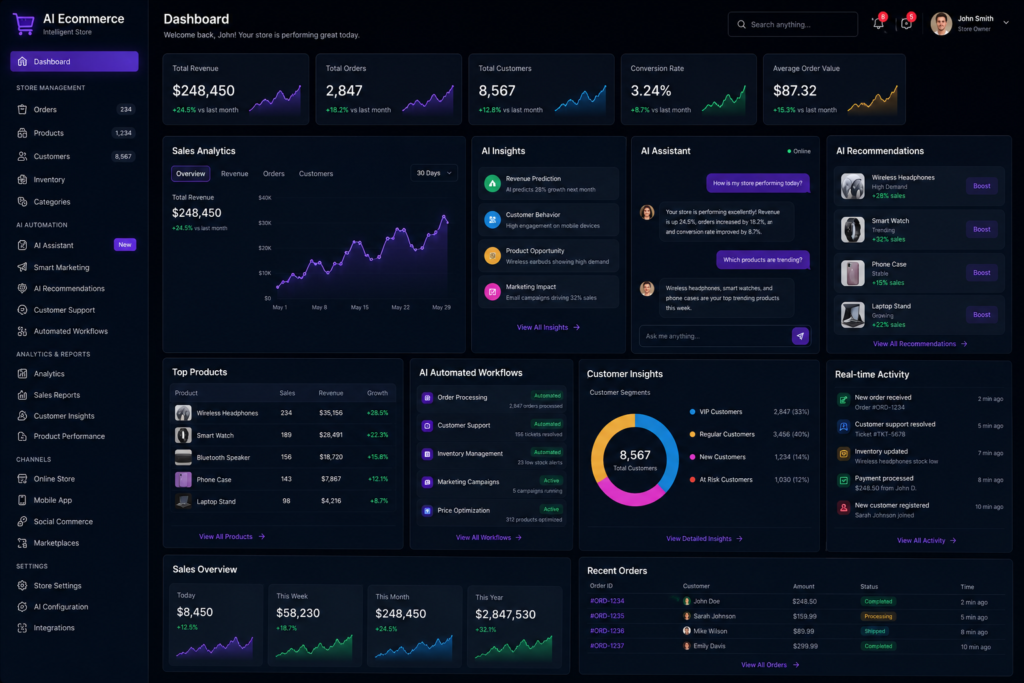The height and width of the screenshot is (683, 1024).
Task: Switch to the Overview tab in Sales Analytics
Action: click(x=191, y=174)
